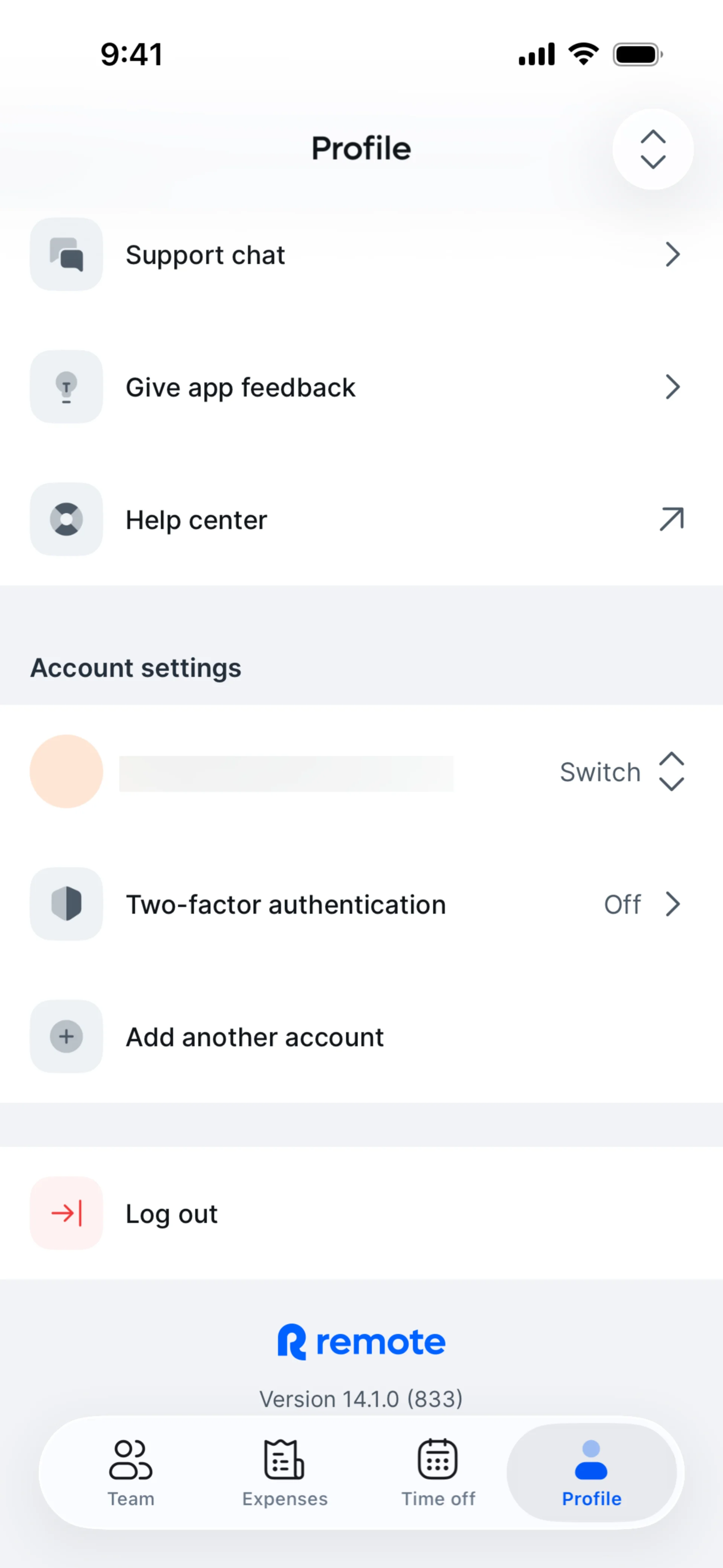The width and height of the screenshot is (723, 1568).
Task: Open Support chat chevron
Action: 672,254
